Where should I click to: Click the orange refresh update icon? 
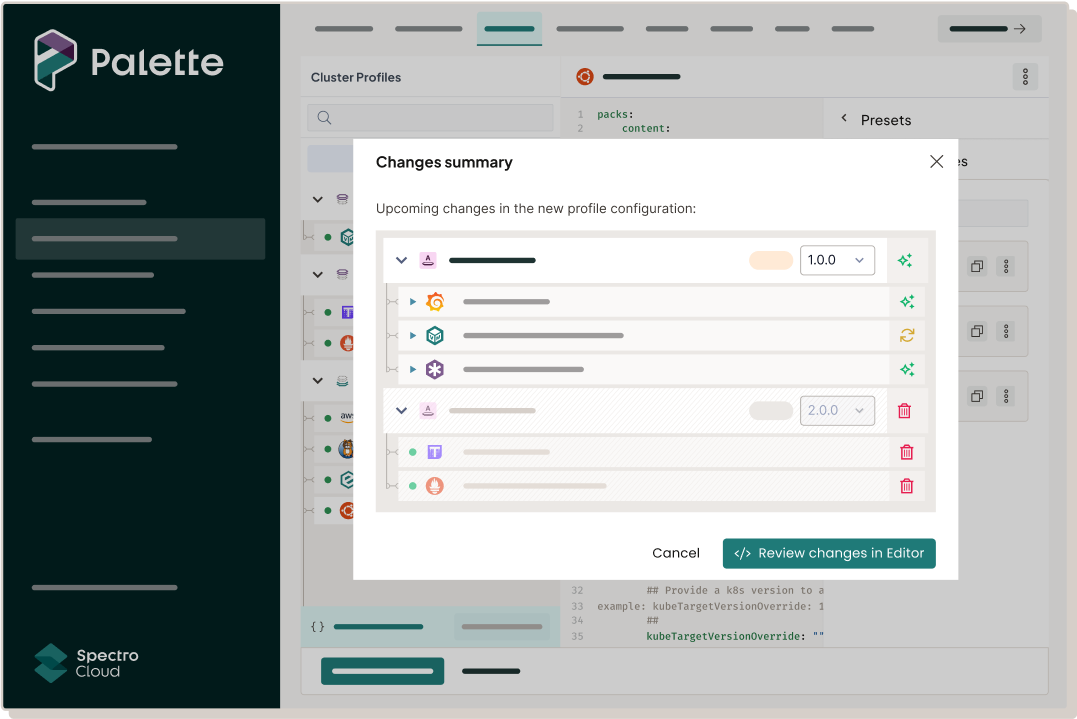click(x=907, y=335)
